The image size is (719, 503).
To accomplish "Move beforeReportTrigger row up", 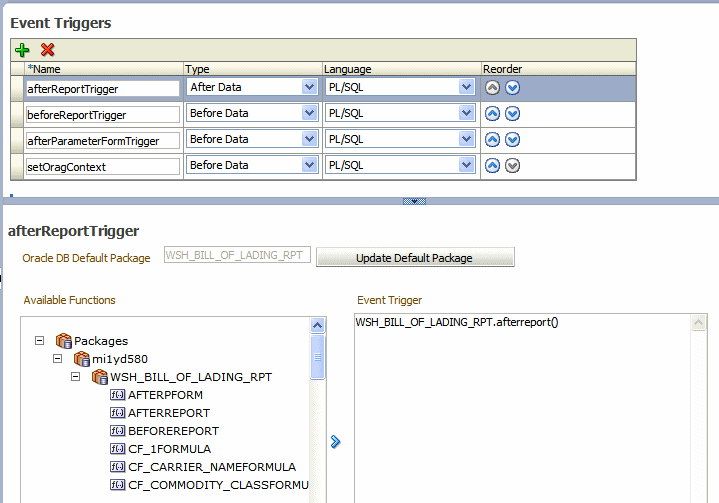I will pyautogui.click(x=492, y=114).
